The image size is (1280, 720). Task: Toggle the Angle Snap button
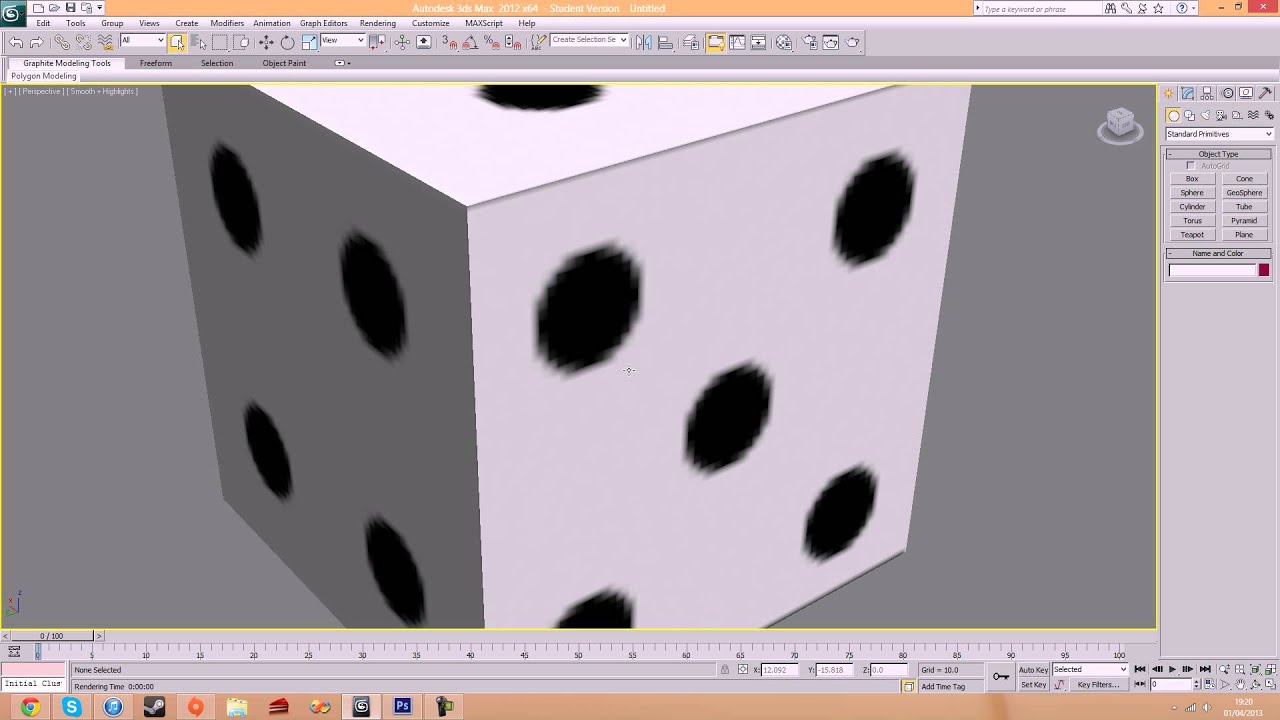point(470,42)
